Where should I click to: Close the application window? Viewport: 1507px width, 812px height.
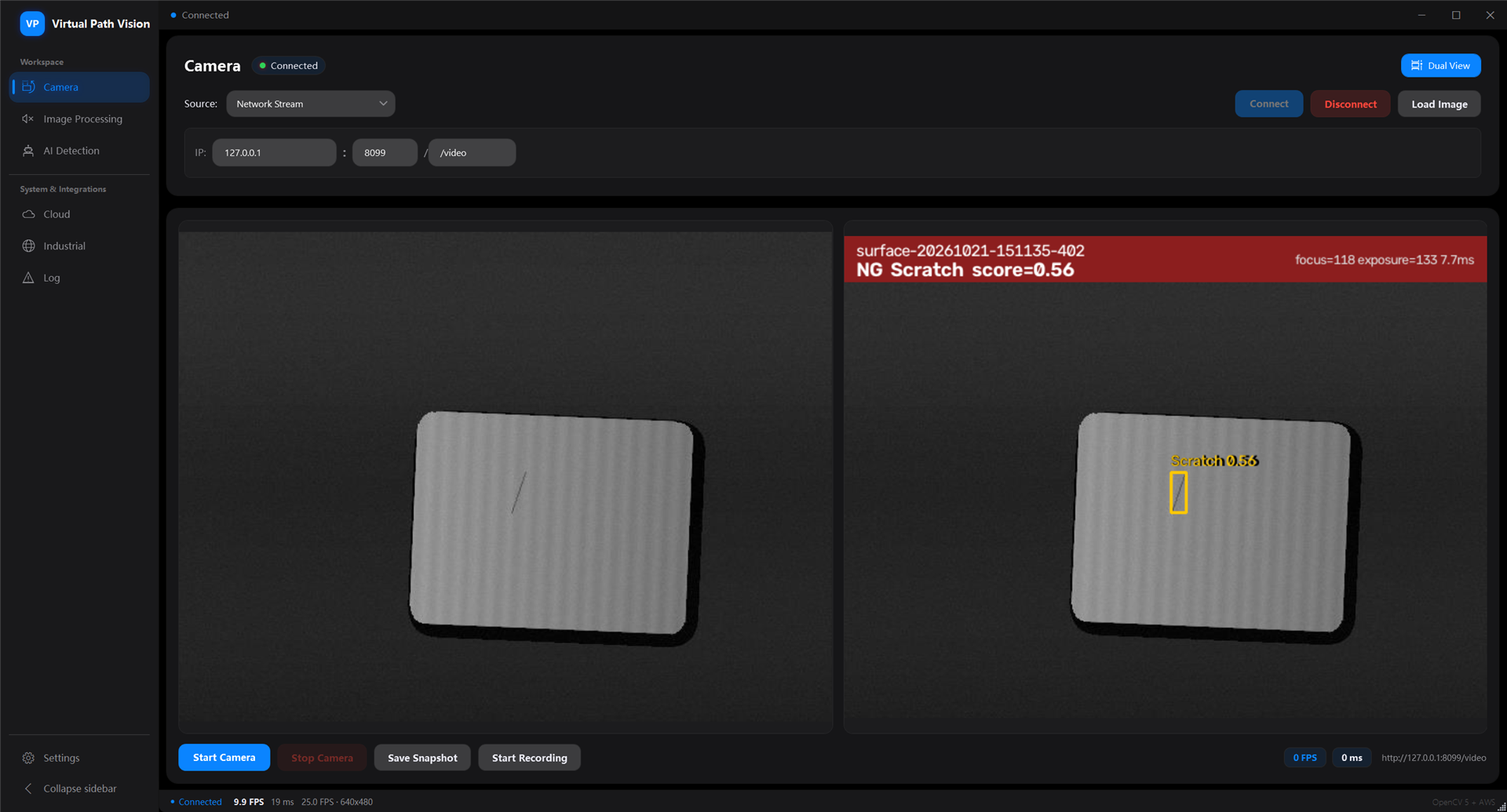(x=1490, y=15)
